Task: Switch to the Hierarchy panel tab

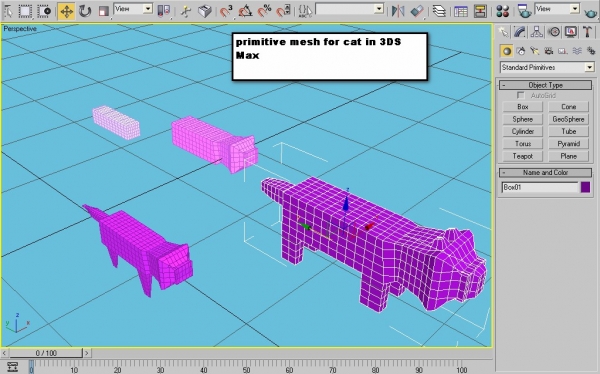Action: click(536, 32)
